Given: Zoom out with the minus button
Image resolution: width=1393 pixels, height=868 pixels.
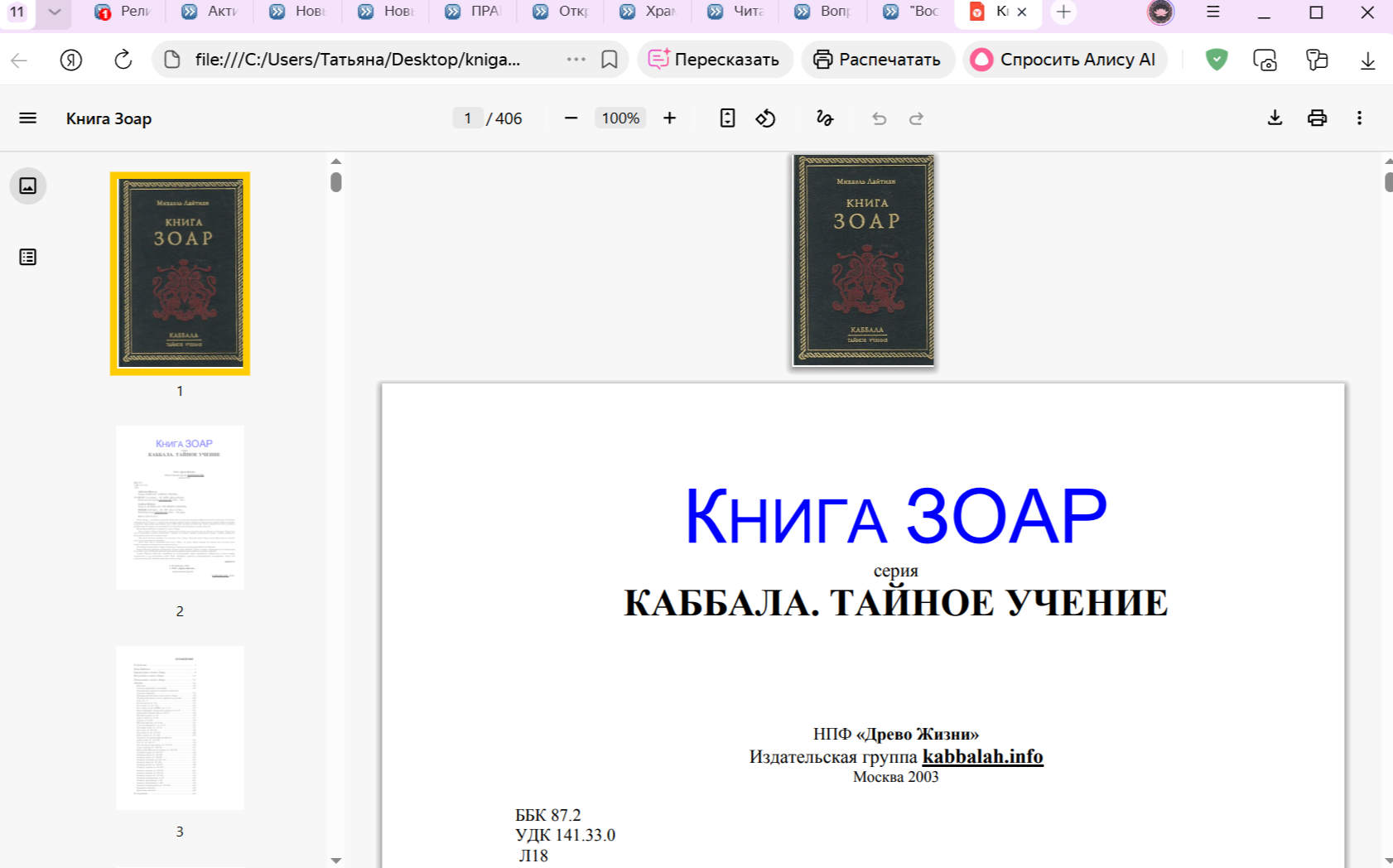Looking at the screenshot, I should [571, 118].
